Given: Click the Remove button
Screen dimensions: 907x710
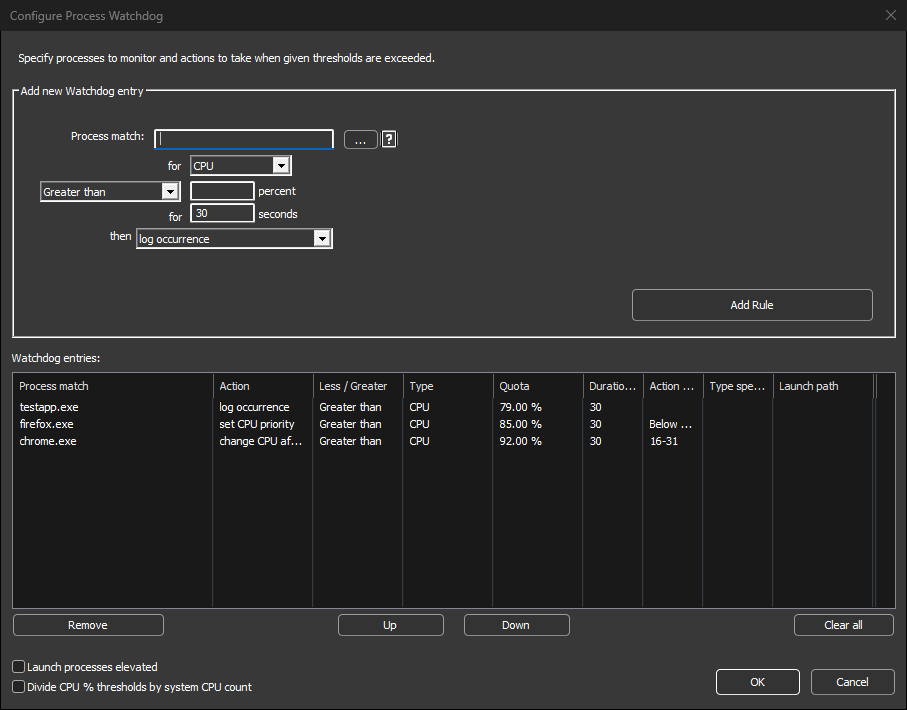Looking at the screenshot, I should (88, 625).
